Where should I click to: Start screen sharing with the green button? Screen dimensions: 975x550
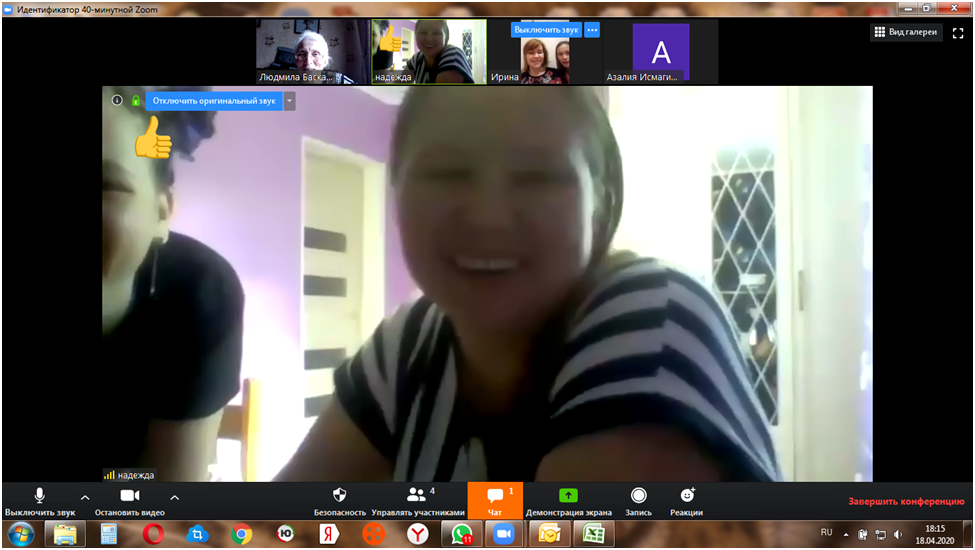[568, 496]
